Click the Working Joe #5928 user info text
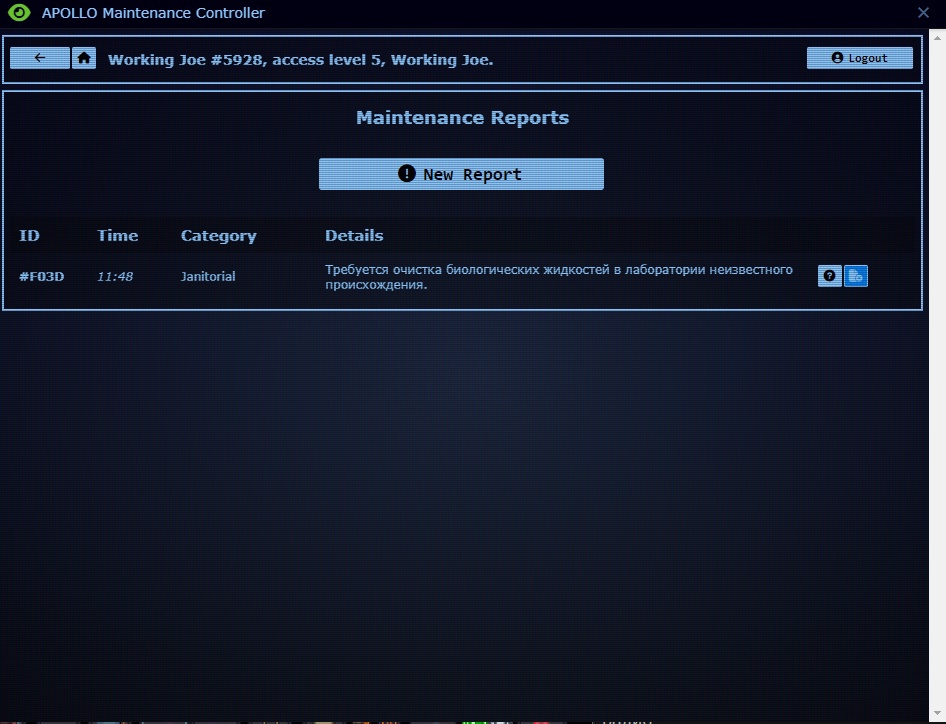Image resolution: width=946 pixels, height=724 pixels. (300, 60)
